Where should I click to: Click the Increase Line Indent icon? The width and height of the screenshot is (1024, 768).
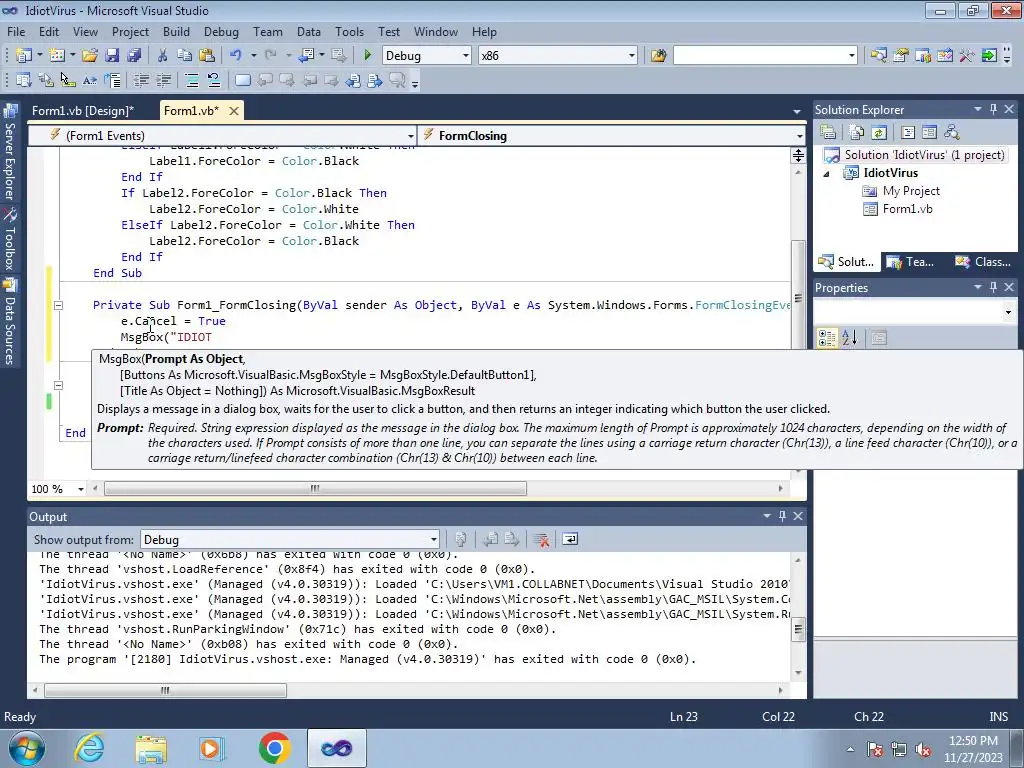[163, 80]
